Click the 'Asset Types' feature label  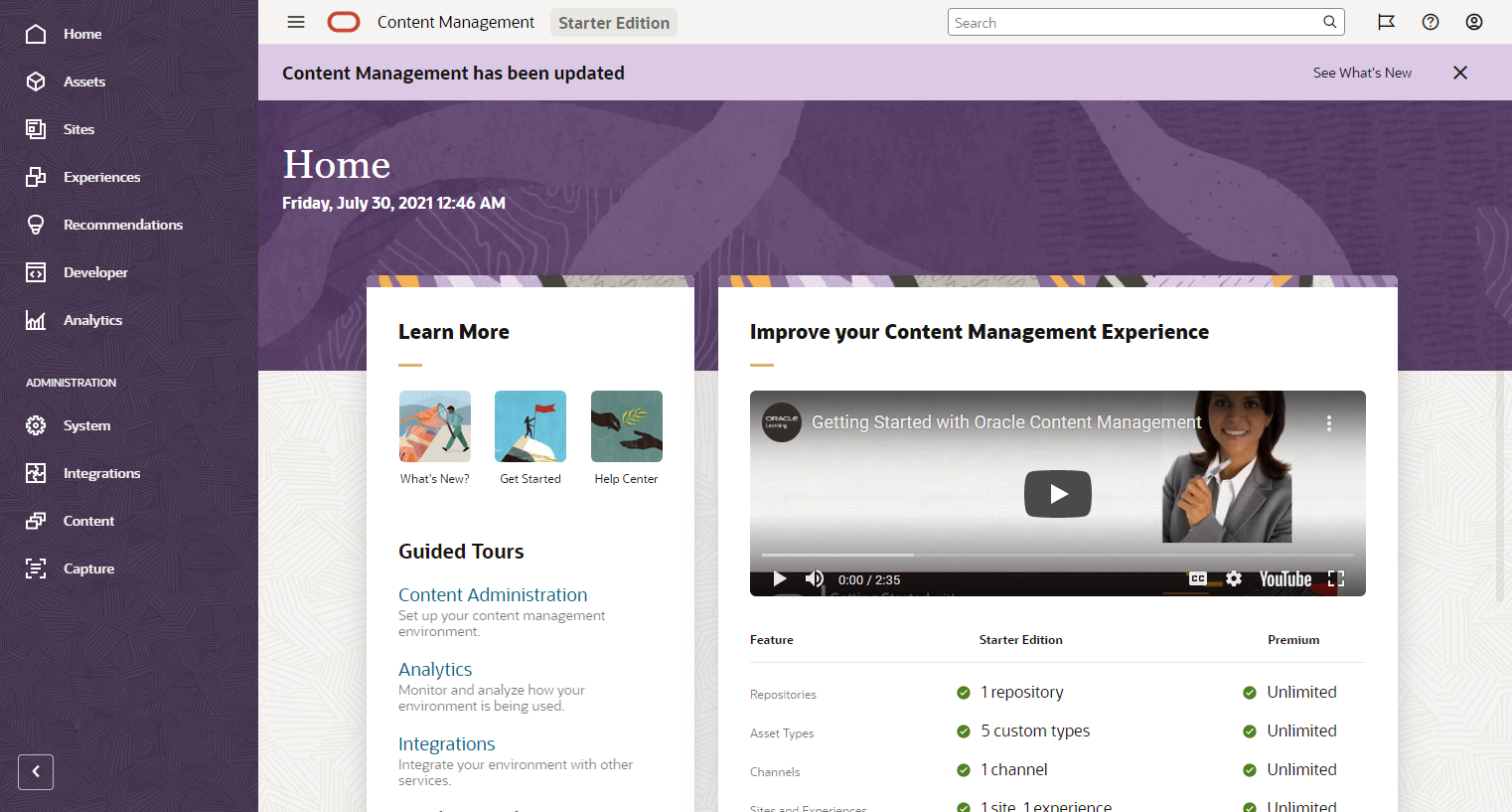click(782, 733)
